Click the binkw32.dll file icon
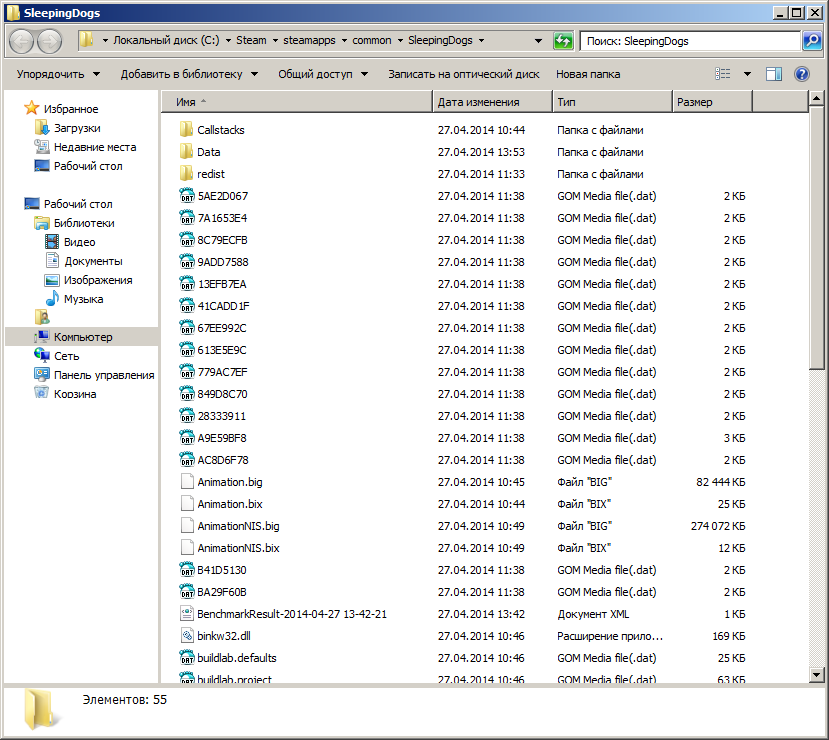This screenshot has width=829, height=740. pos(187,636)
